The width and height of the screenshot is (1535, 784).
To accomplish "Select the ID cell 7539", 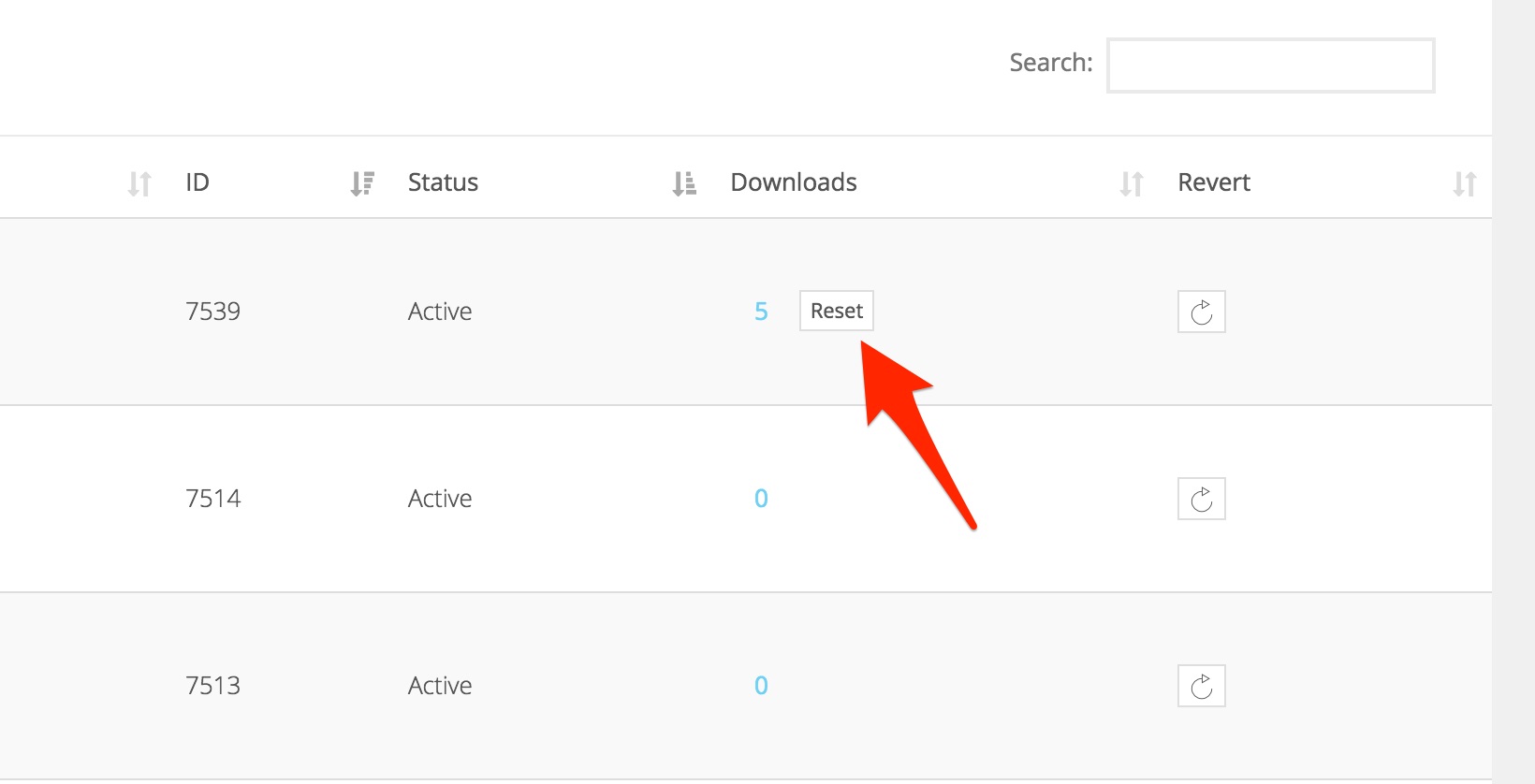I will click(213, 312).
